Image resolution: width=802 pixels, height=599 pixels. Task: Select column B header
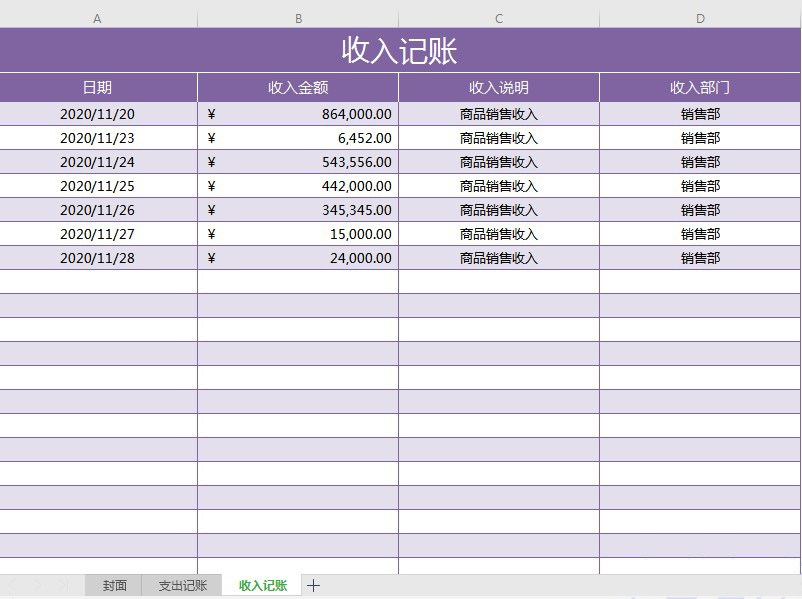pos(298,19)
